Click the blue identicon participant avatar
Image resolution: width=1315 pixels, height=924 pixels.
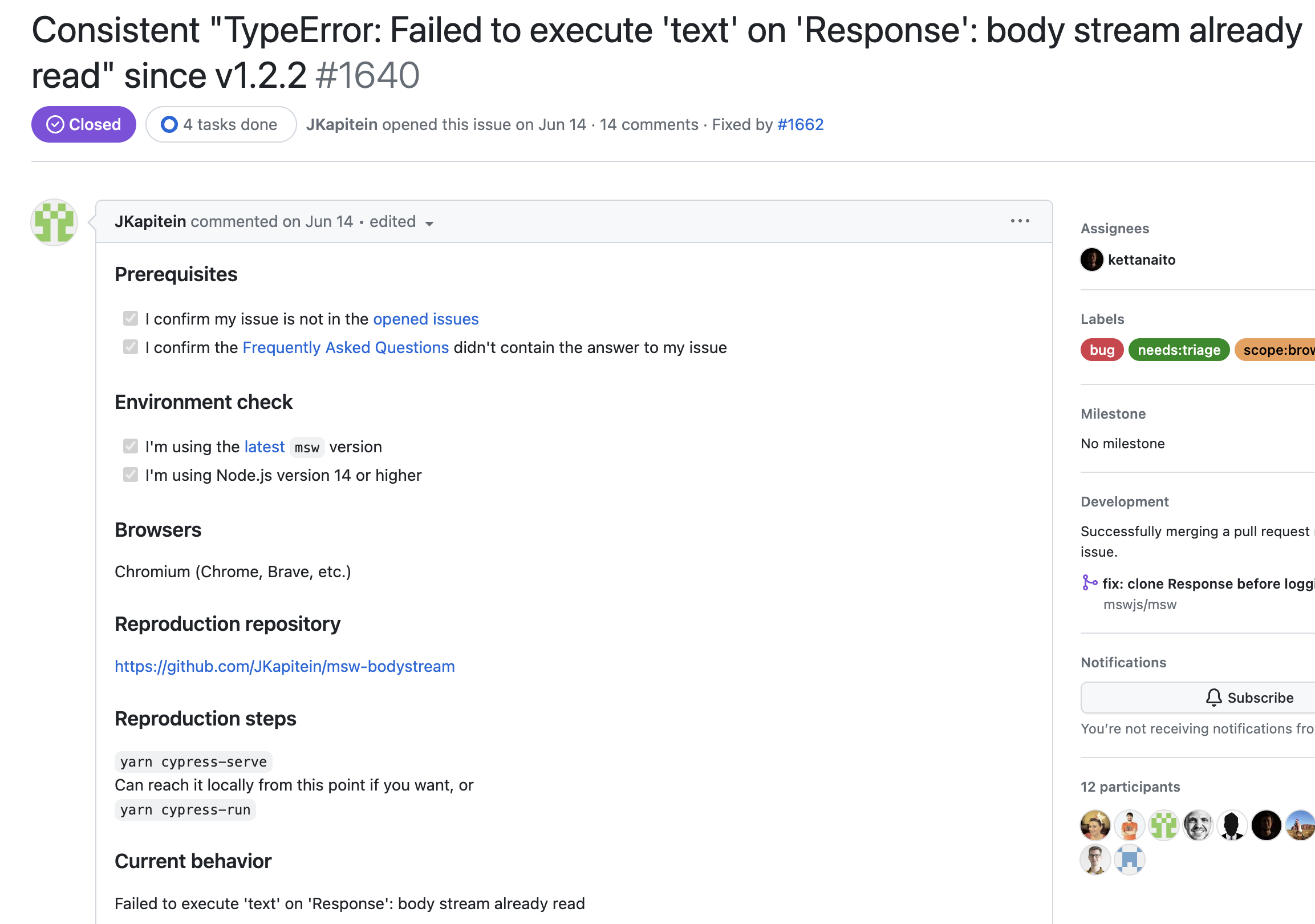pyautogui.click(x=1130, y=860)
